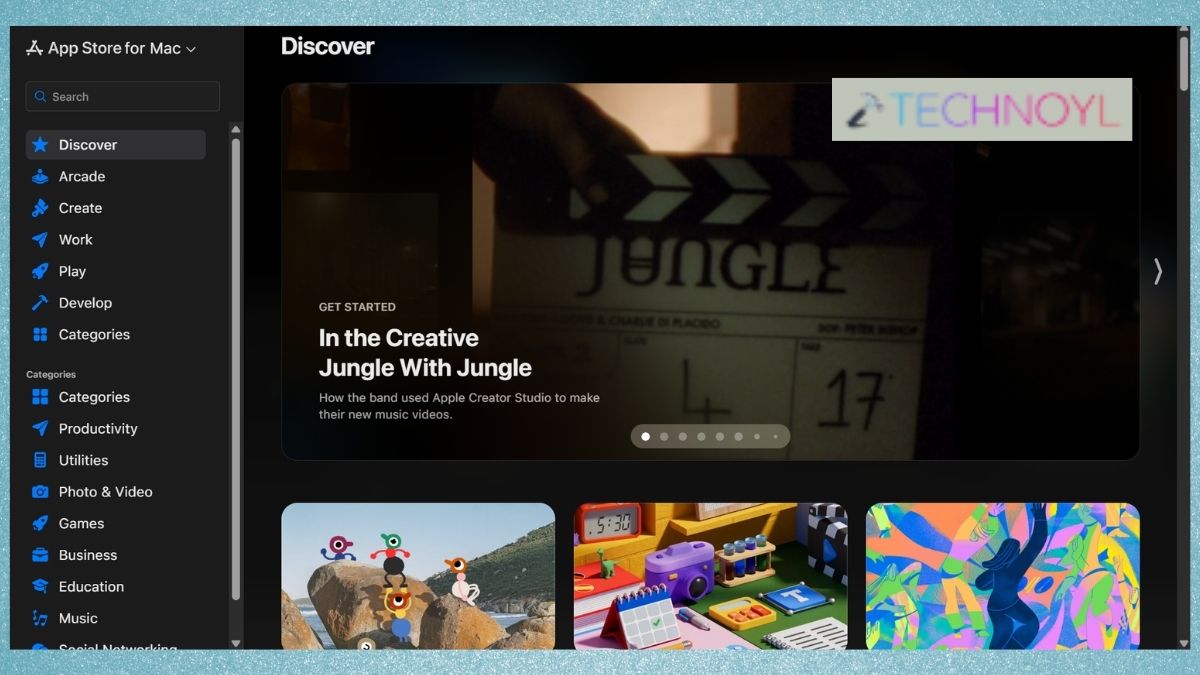Viewport: 1200px width, 675px height.
Task: Open the Discover section star icon
Action: click(x=40, y=145)
